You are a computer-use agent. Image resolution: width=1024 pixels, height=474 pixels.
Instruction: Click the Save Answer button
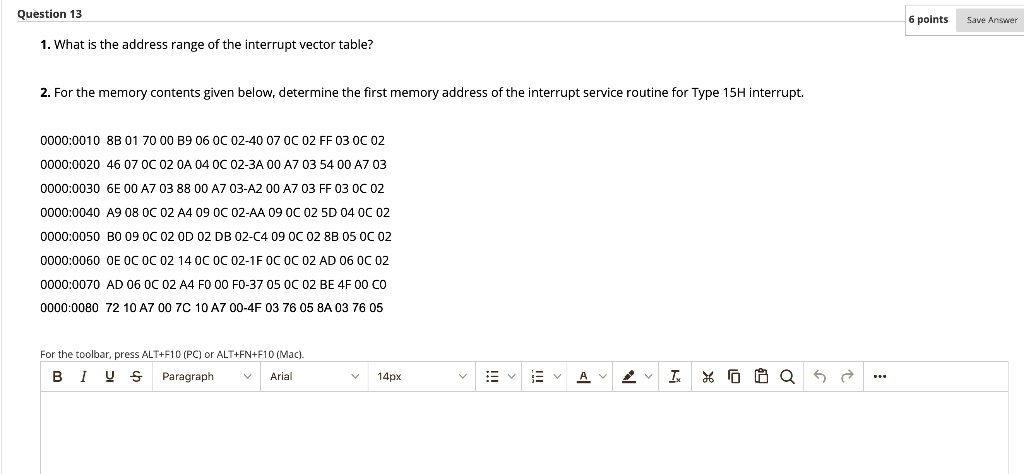tap(992, 20)
